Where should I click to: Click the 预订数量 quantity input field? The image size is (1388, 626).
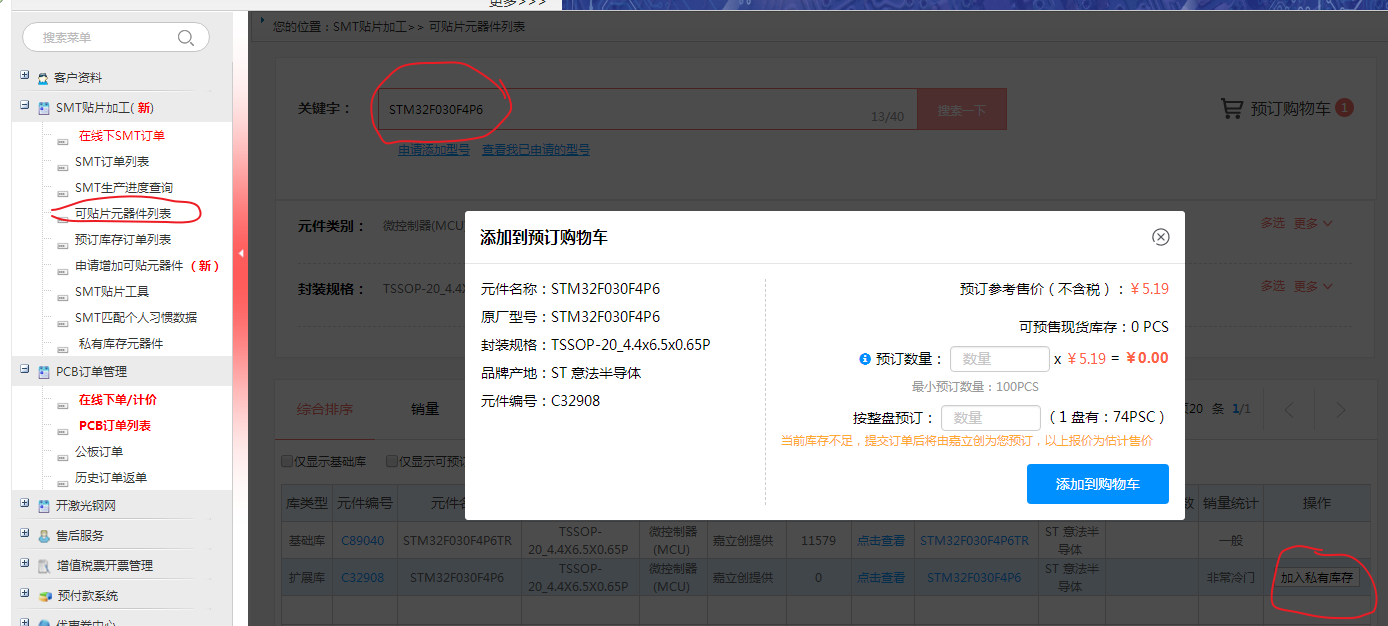999,359
